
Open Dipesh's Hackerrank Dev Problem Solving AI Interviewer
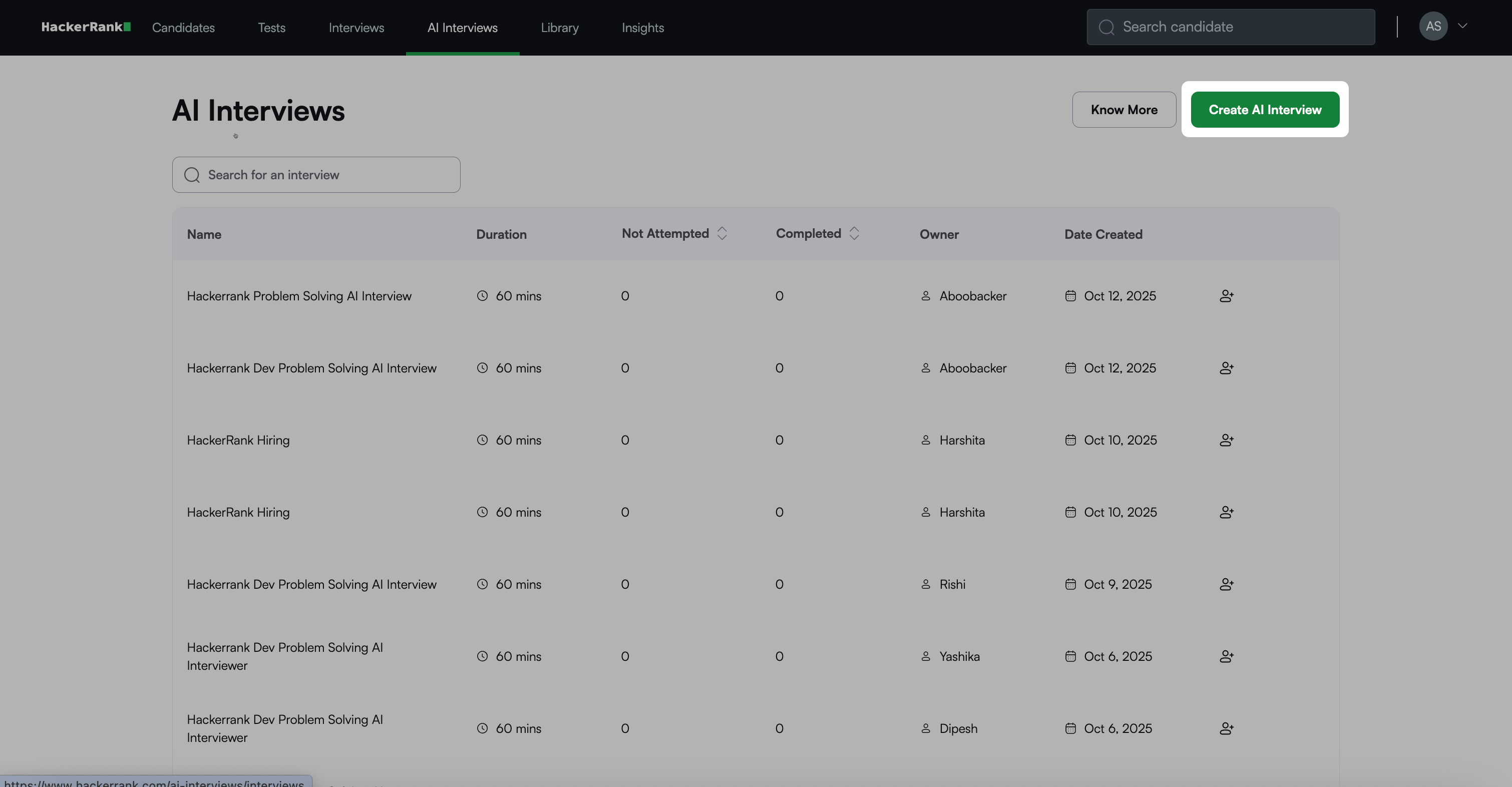tap(285, 729)
